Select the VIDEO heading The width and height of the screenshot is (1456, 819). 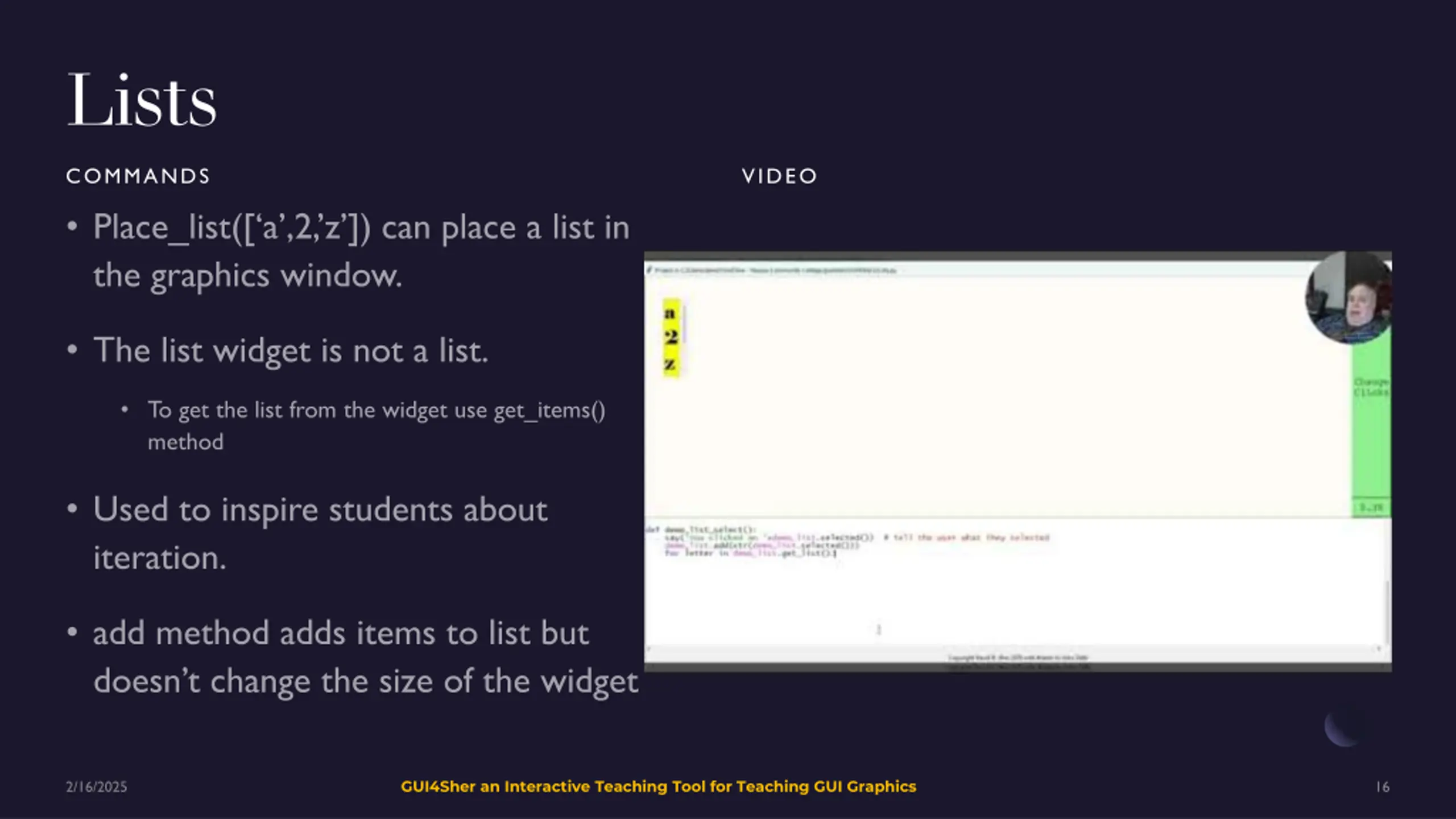(779, 176)
